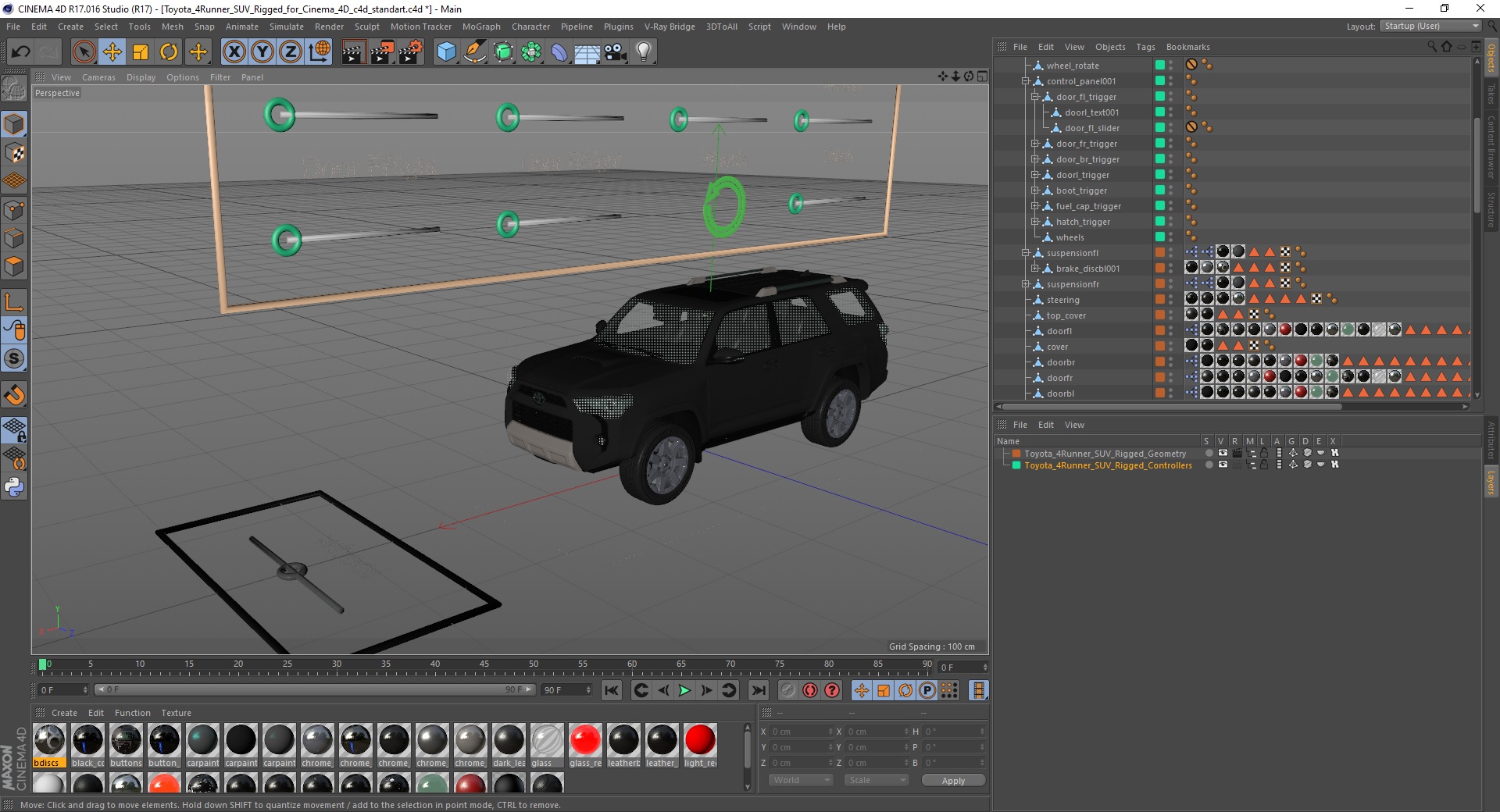Viewport: 1500px width, 812px height.
Task: Select the light_re red material swatch
Action: click(x=700, y=746)
